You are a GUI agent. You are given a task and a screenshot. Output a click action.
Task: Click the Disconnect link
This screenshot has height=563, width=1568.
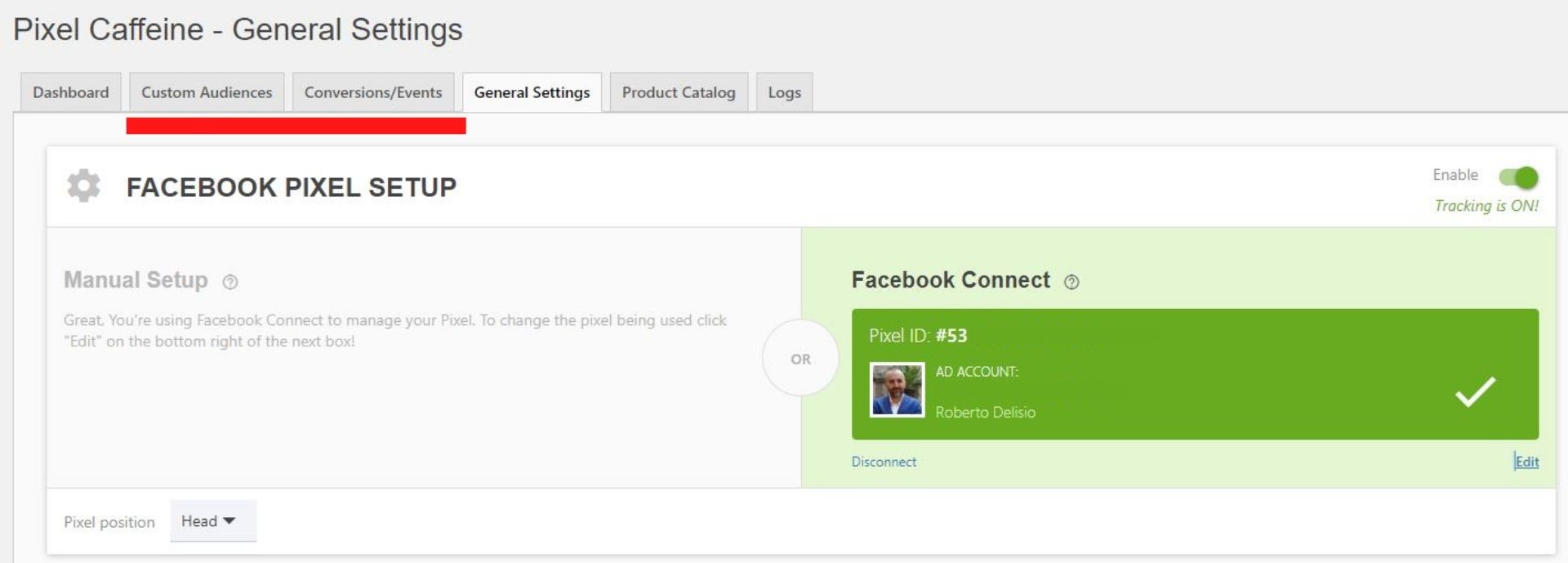tap(884, 462)
